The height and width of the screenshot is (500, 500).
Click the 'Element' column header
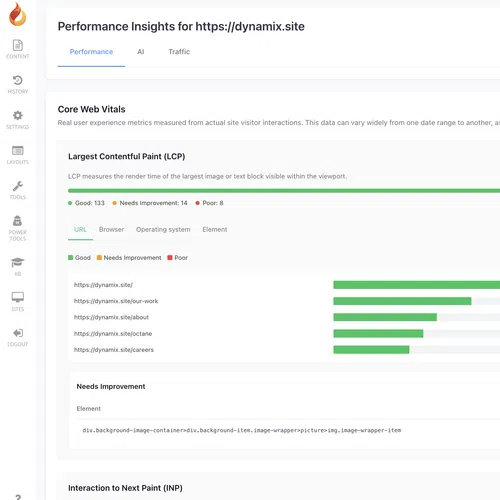[88, 408]
